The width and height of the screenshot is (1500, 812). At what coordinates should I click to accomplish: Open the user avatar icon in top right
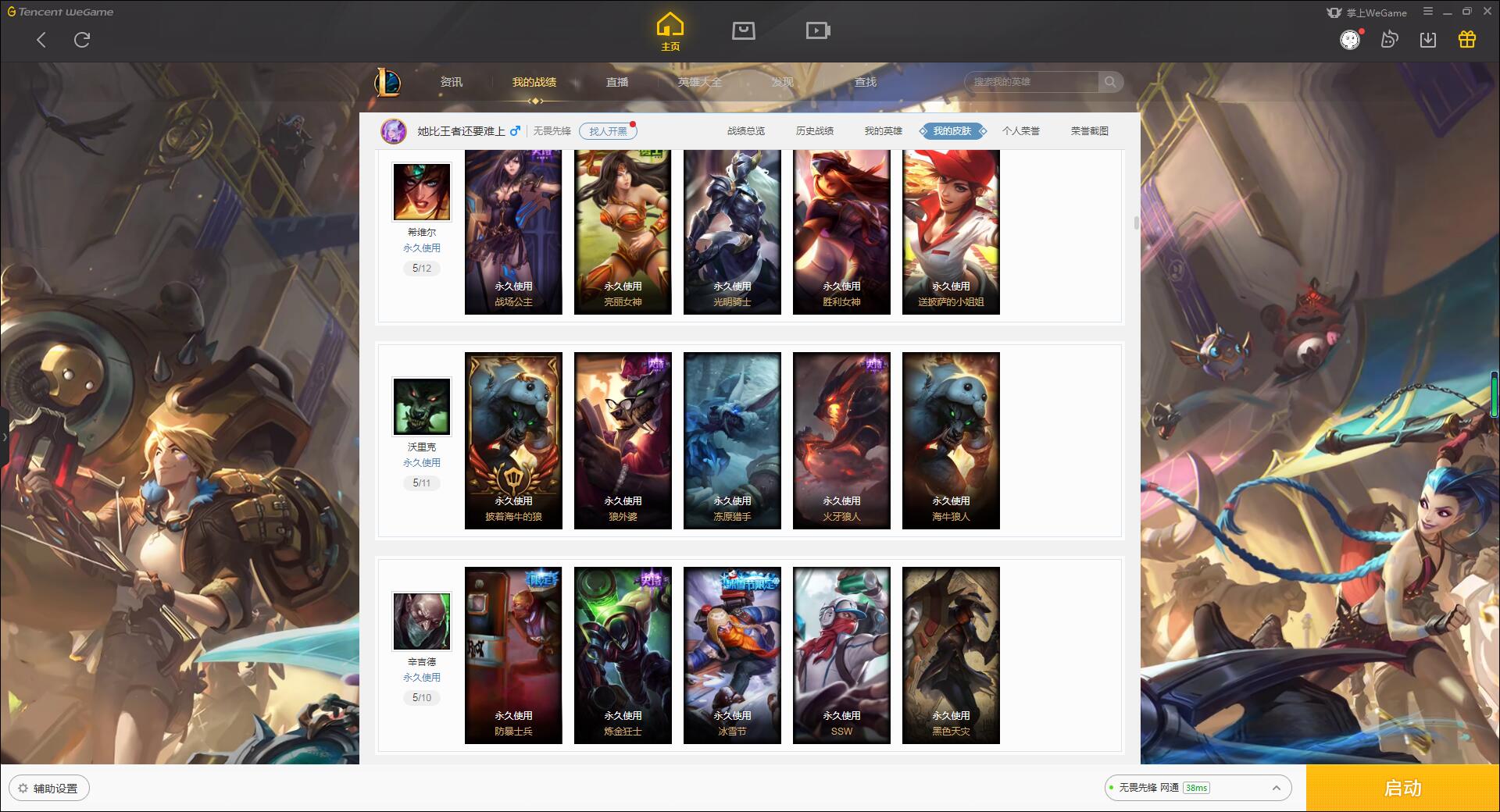tap(1350, 40)
